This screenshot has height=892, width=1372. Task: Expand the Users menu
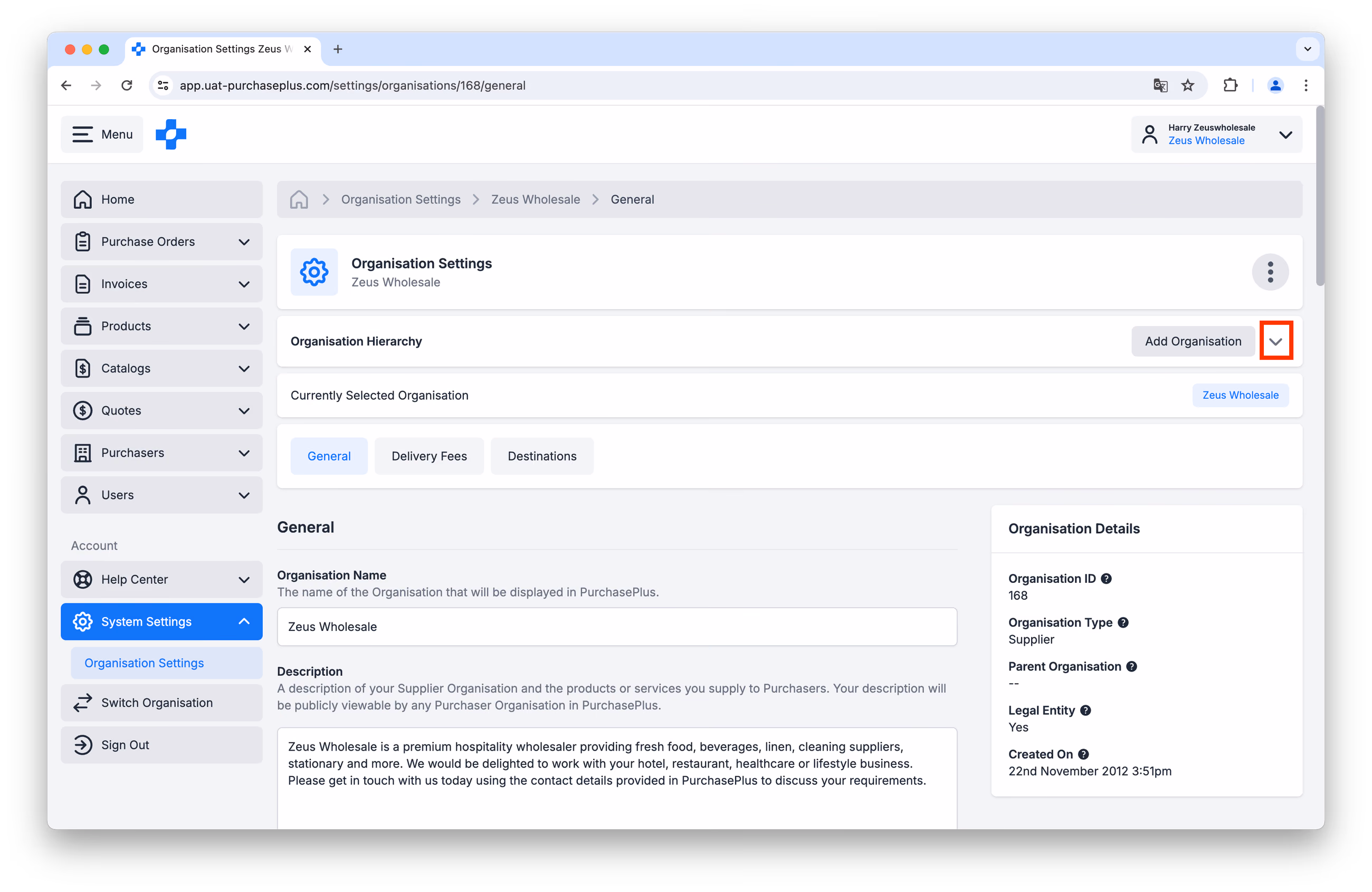[161, 495]
